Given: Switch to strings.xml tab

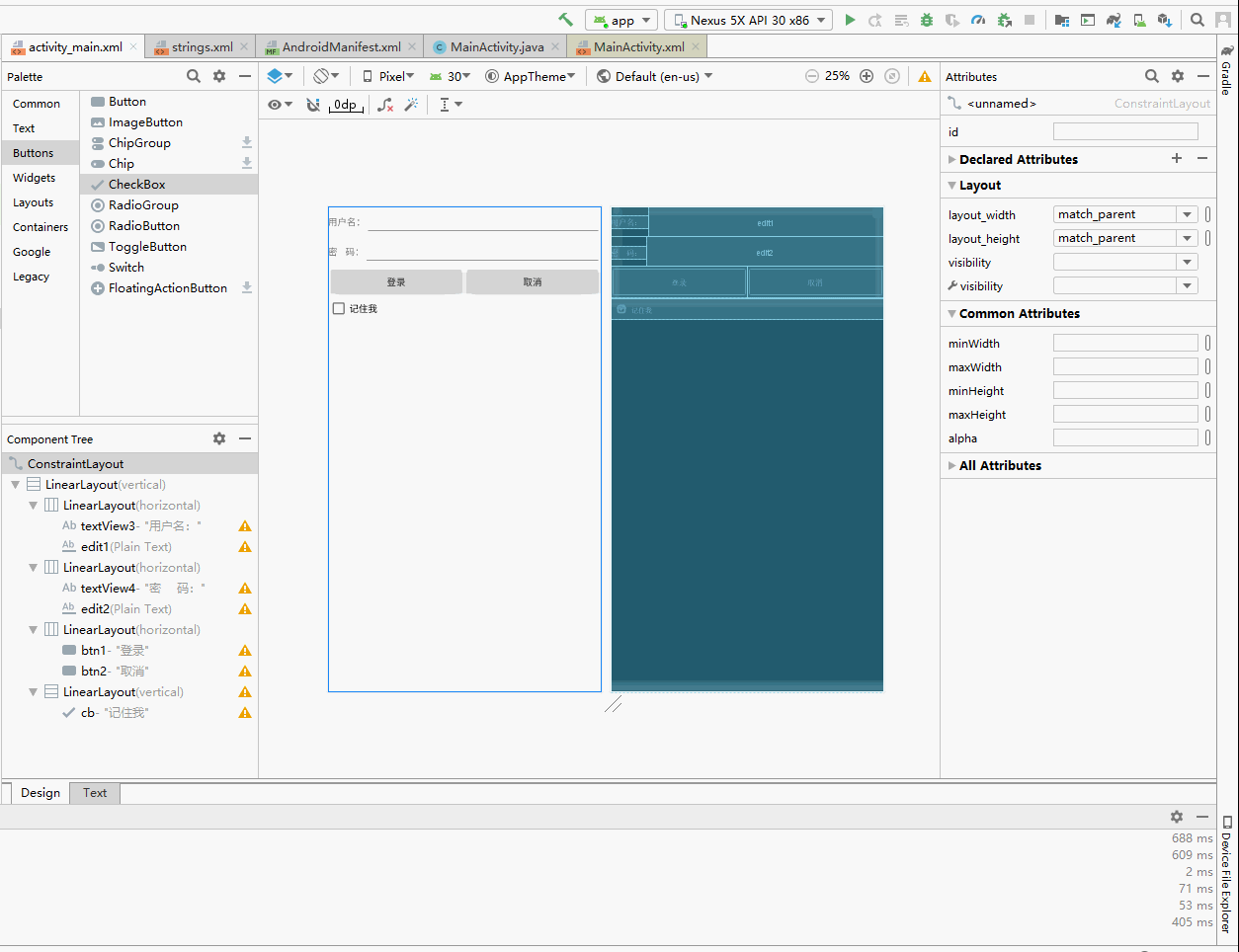Looking at the screenshot, I should click(x=202, y=46).
